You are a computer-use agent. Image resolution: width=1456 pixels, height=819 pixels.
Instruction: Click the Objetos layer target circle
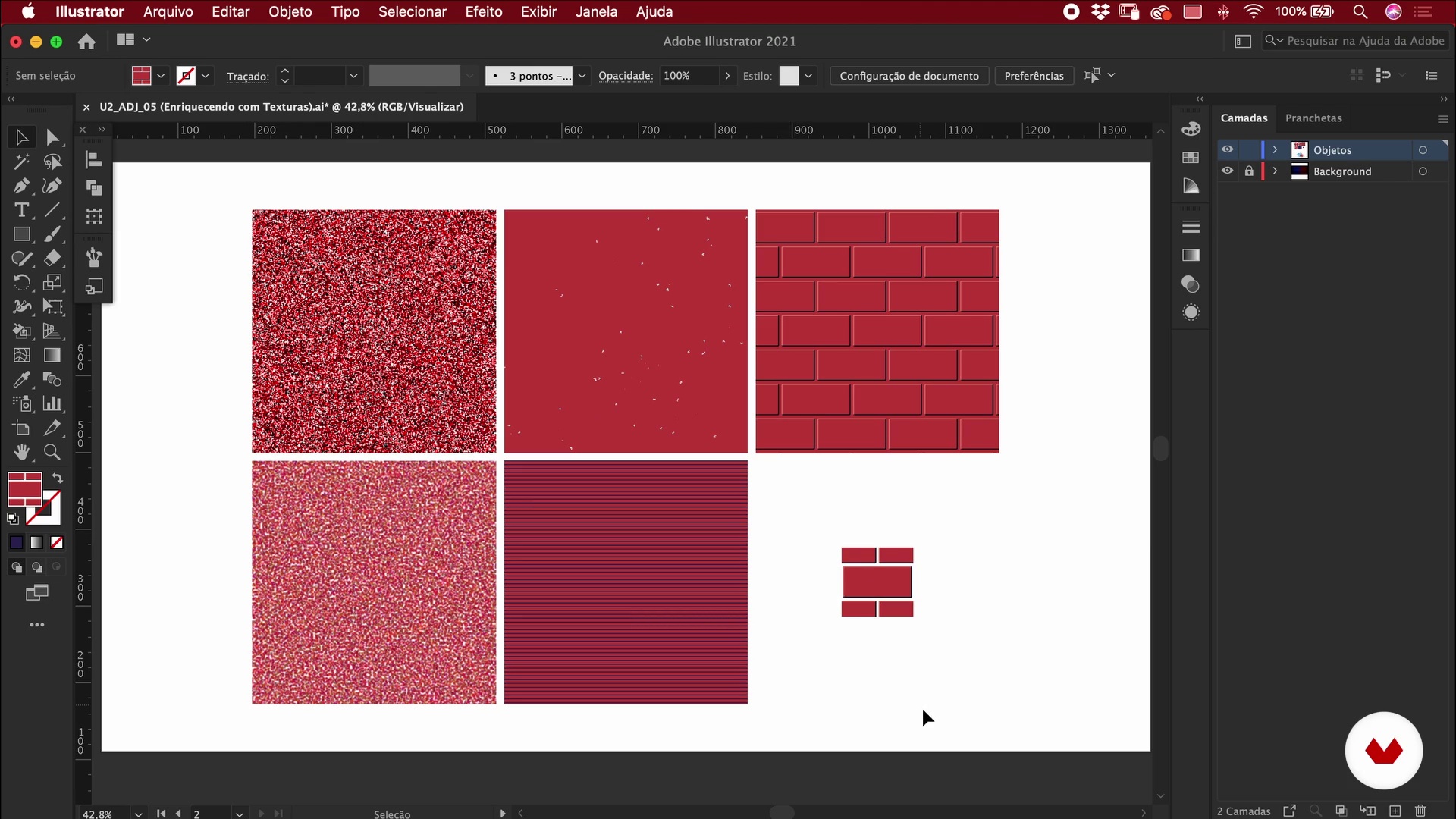point(1423,150)
